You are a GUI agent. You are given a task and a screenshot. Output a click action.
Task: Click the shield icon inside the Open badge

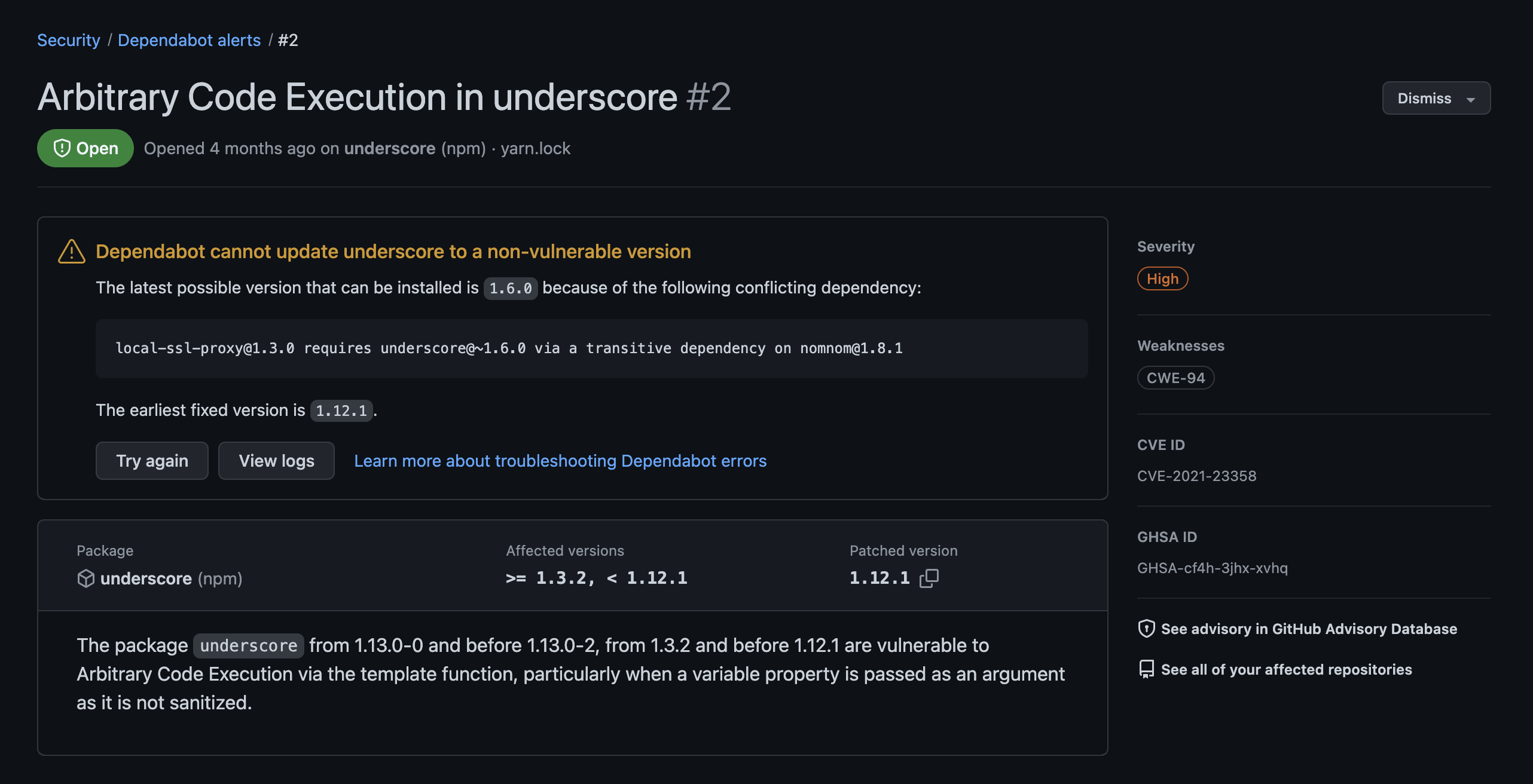pos(63,148)
